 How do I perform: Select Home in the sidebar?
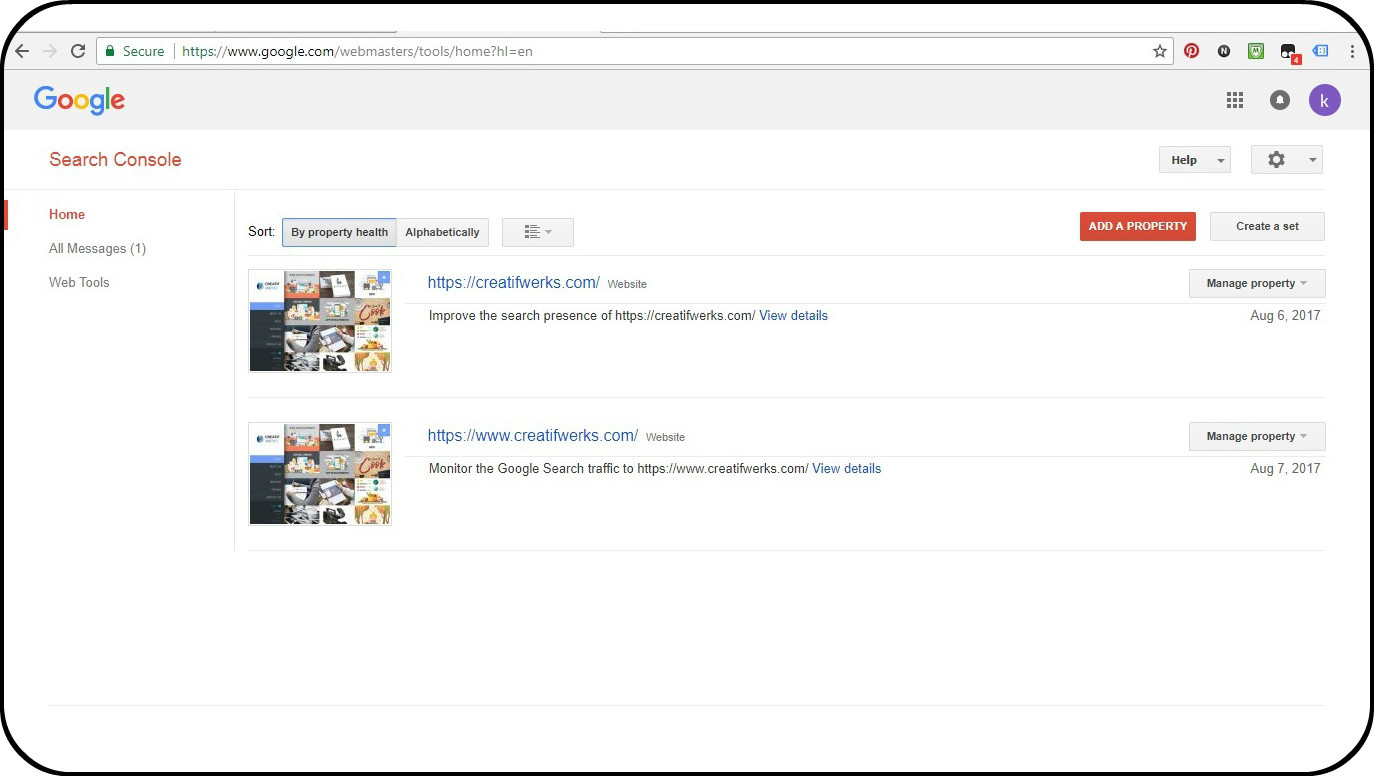coord(67,214)
